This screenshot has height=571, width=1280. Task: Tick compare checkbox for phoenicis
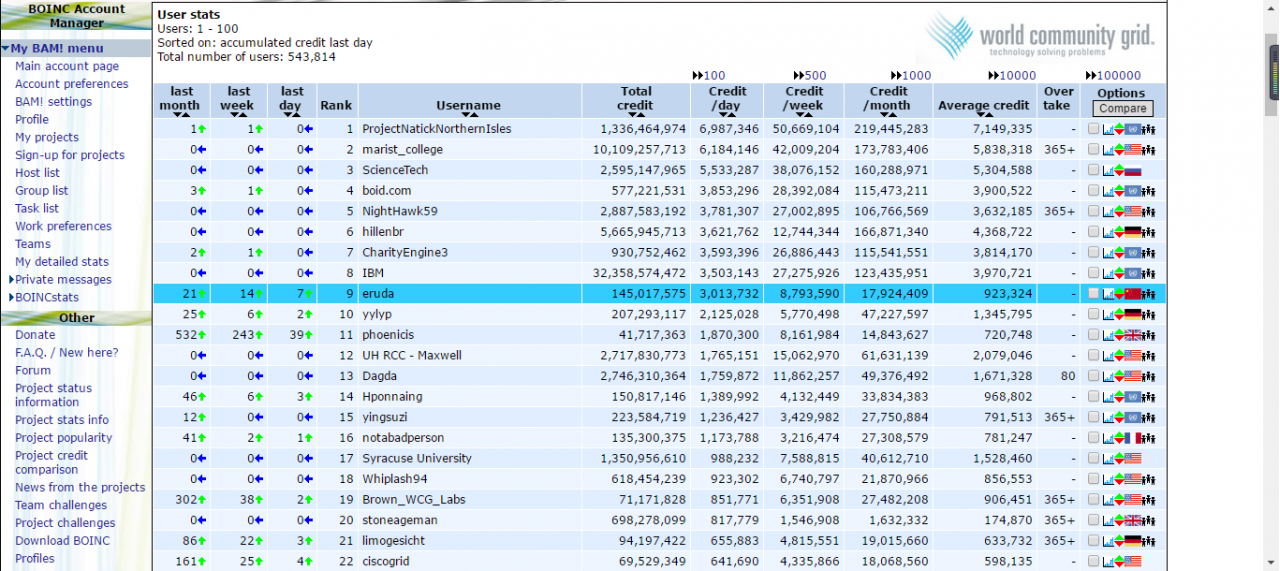coord(1093,335)
